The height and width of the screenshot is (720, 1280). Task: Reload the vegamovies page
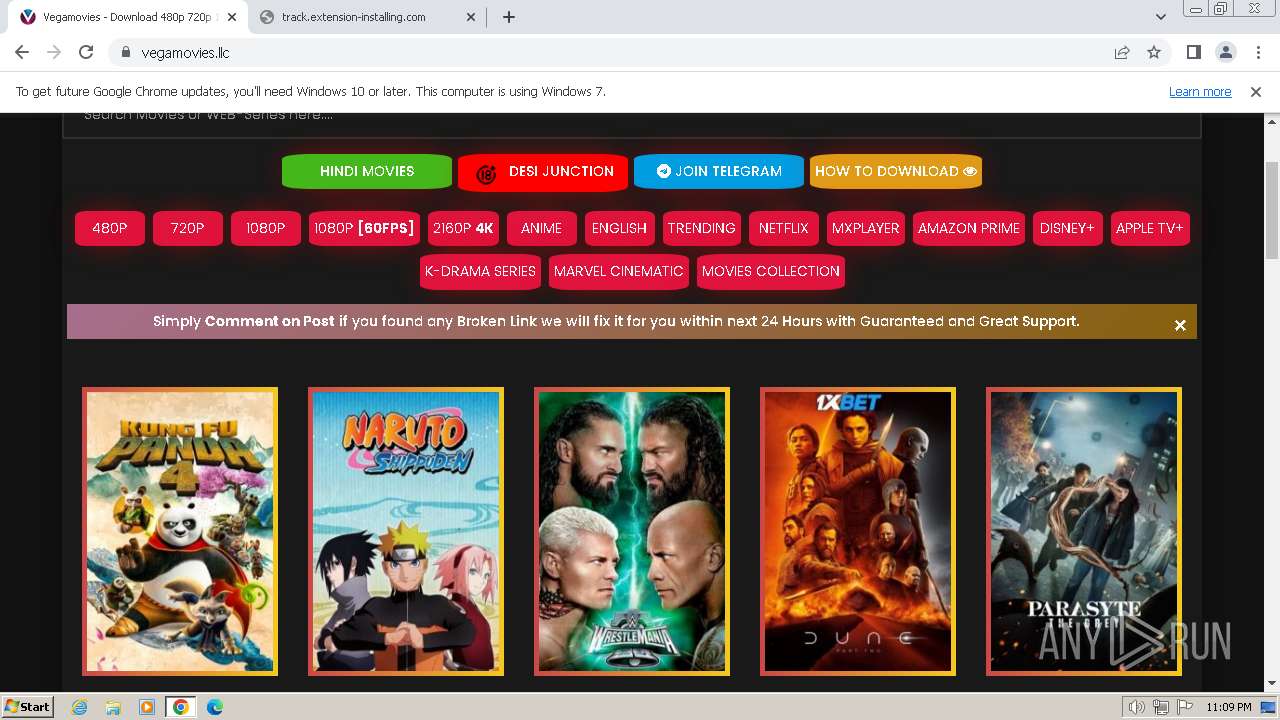pyautogui.click(x=86, y=52)
